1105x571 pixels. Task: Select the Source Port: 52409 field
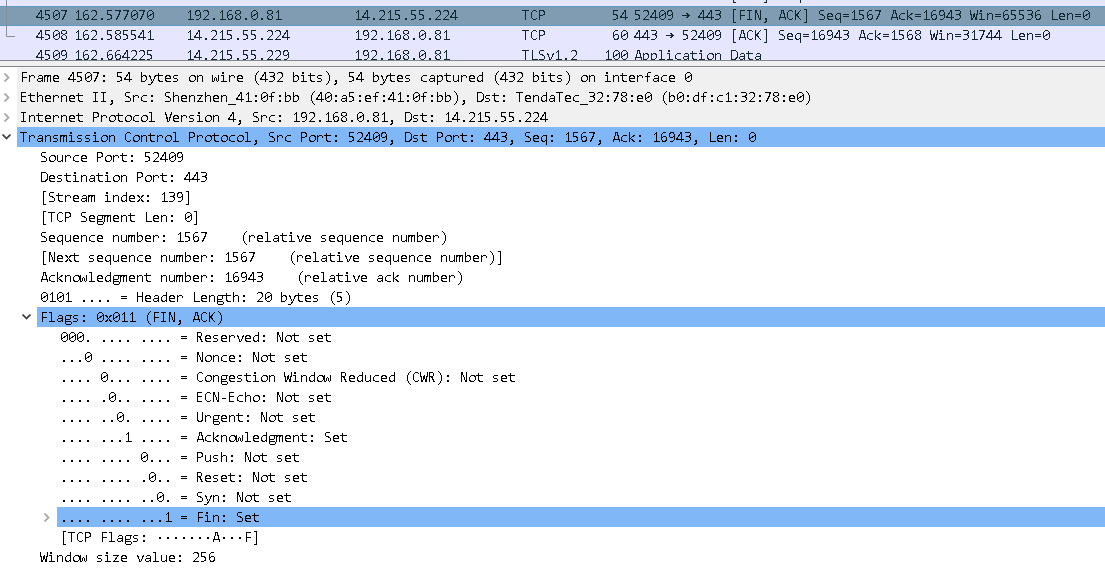click(112, 157)
